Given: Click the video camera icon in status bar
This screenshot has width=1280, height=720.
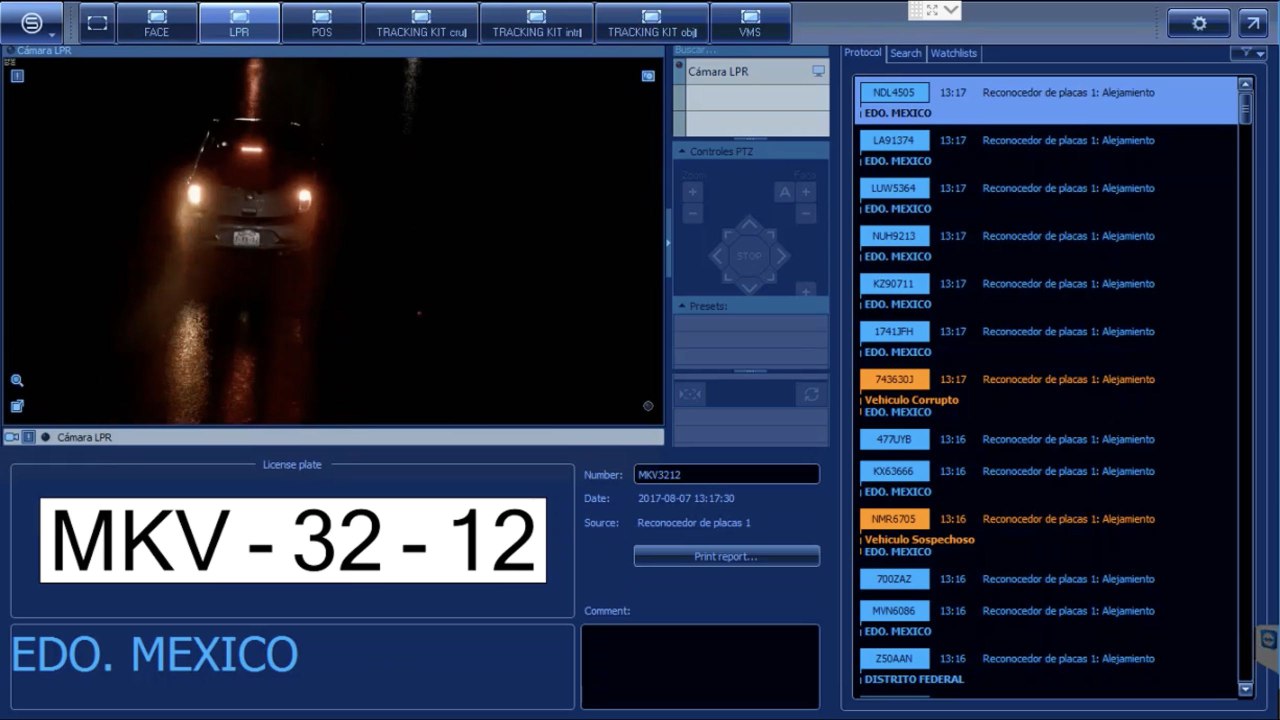Looking at the screenshot, I should (12, 437).
